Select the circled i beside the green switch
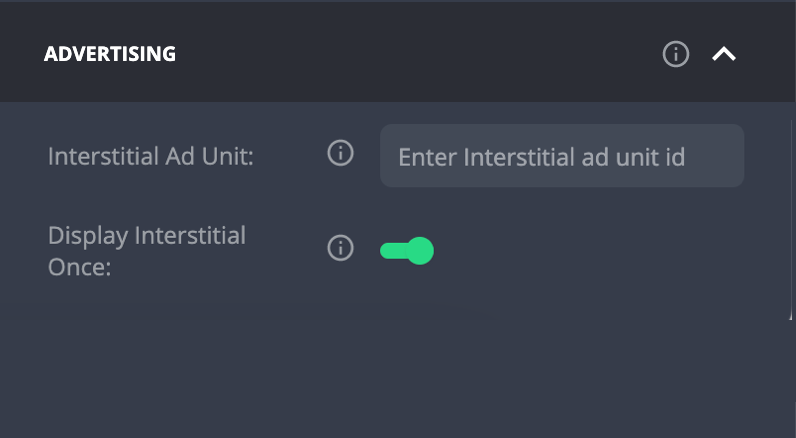The height and width of the screenshot is (438, 796). coord(340,248)
